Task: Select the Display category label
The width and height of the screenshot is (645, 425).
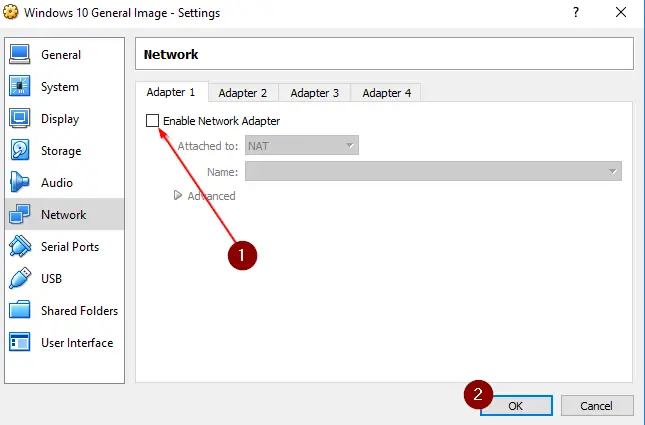Action: coord(60,119)
